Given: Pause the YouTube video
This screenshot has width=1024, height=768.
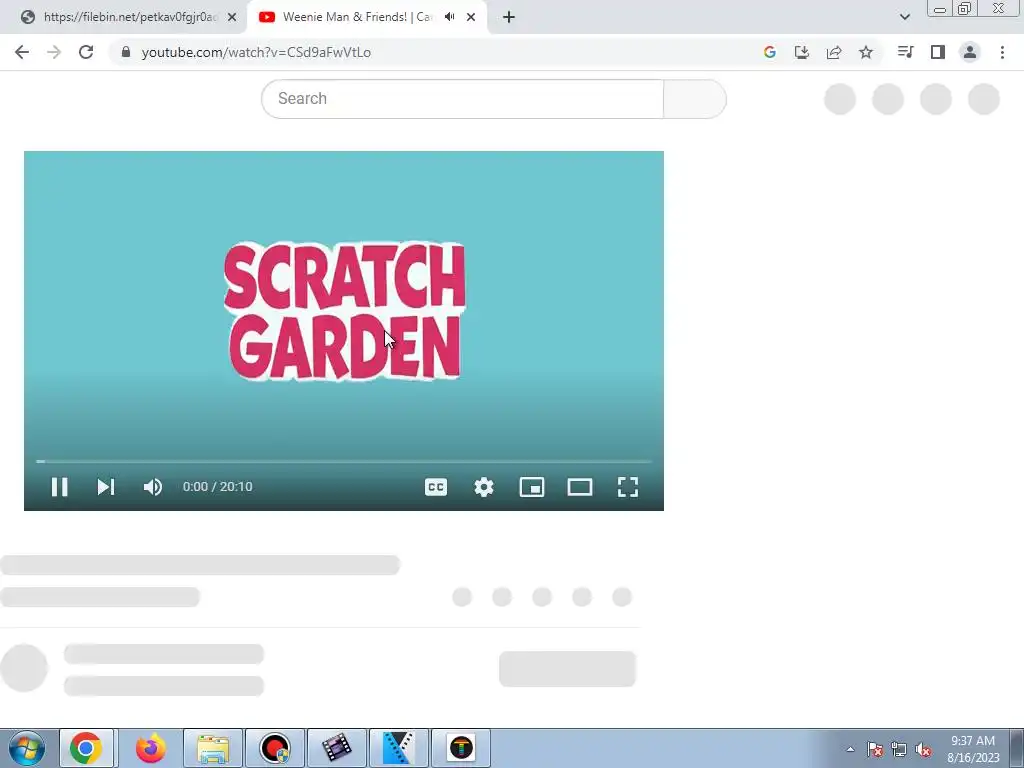Looking at the screenshot, I should pyautogui.click(x=59, y=487).
